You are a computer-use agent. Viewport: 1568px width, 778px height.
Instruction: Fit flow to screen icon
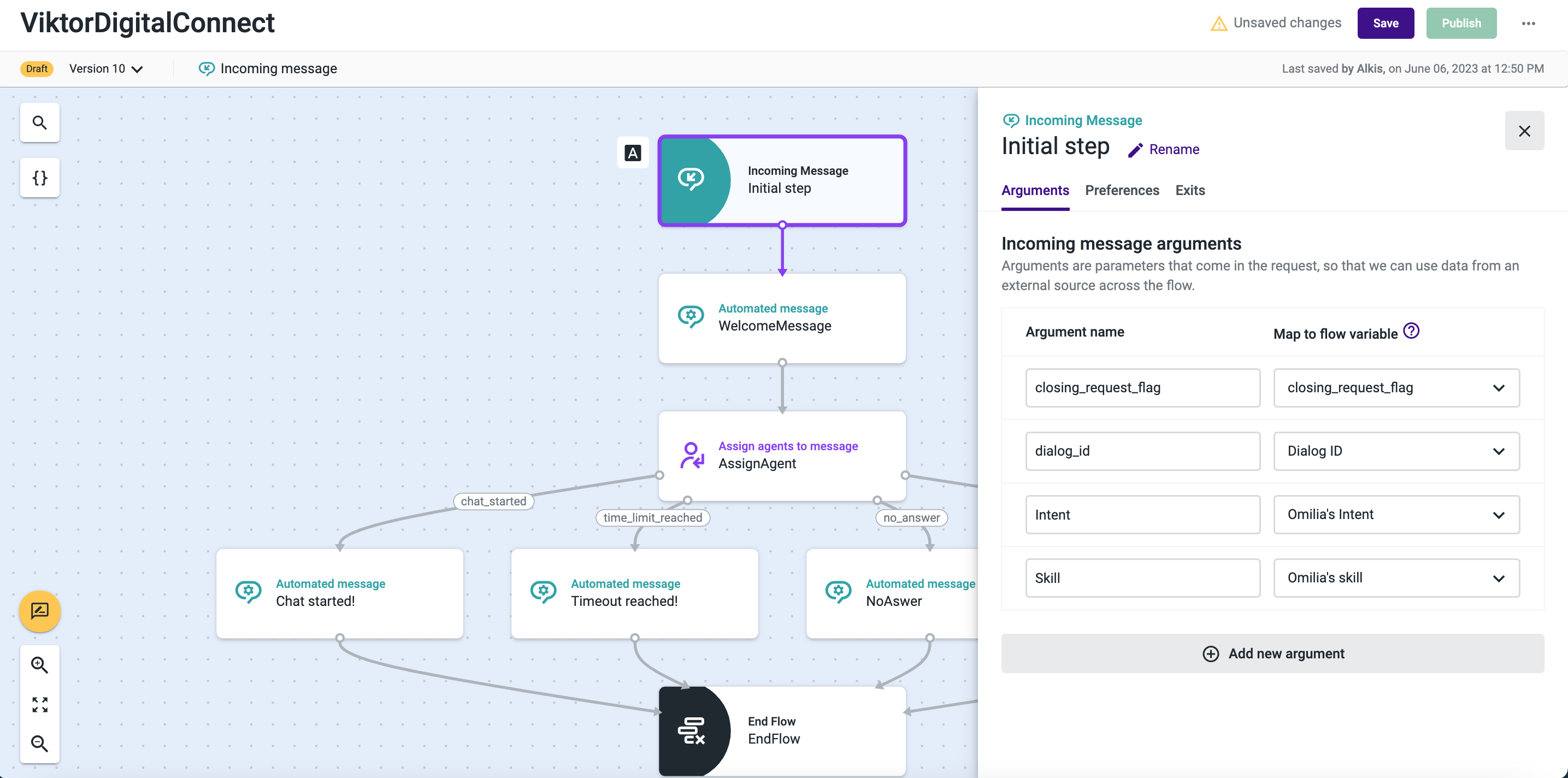point(39,704)
